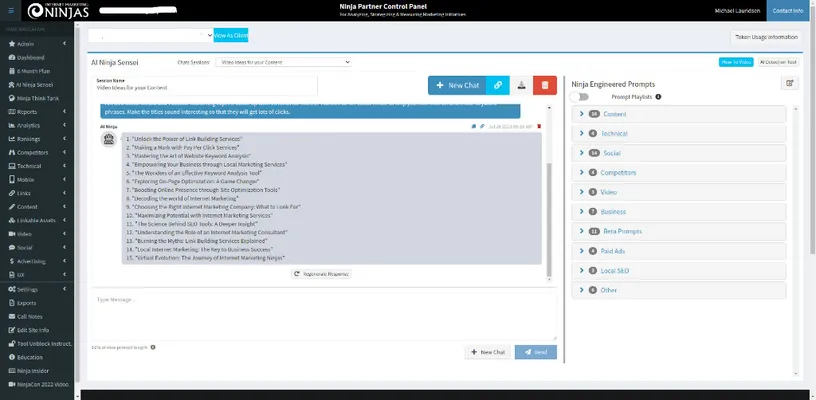Click the download chat icon button

click(521, 85)
